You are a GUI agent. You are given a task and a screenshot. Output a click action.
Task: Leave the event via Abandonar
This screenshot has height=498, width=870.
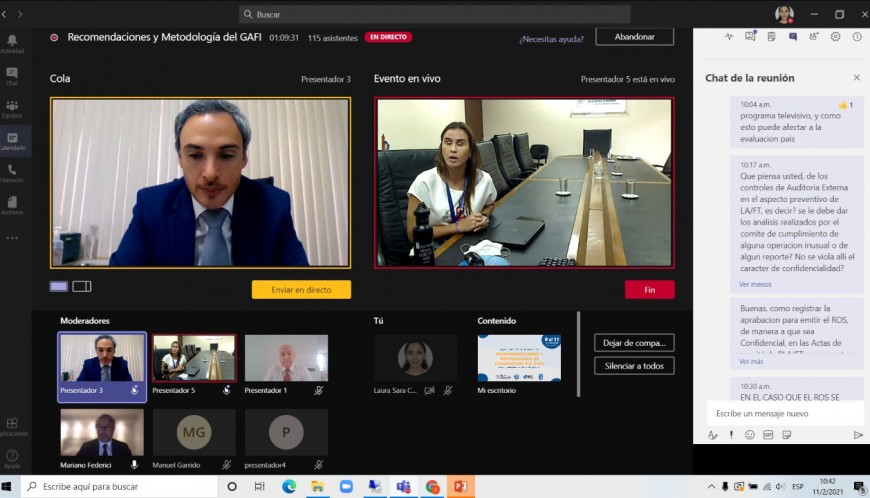(635, 37)
